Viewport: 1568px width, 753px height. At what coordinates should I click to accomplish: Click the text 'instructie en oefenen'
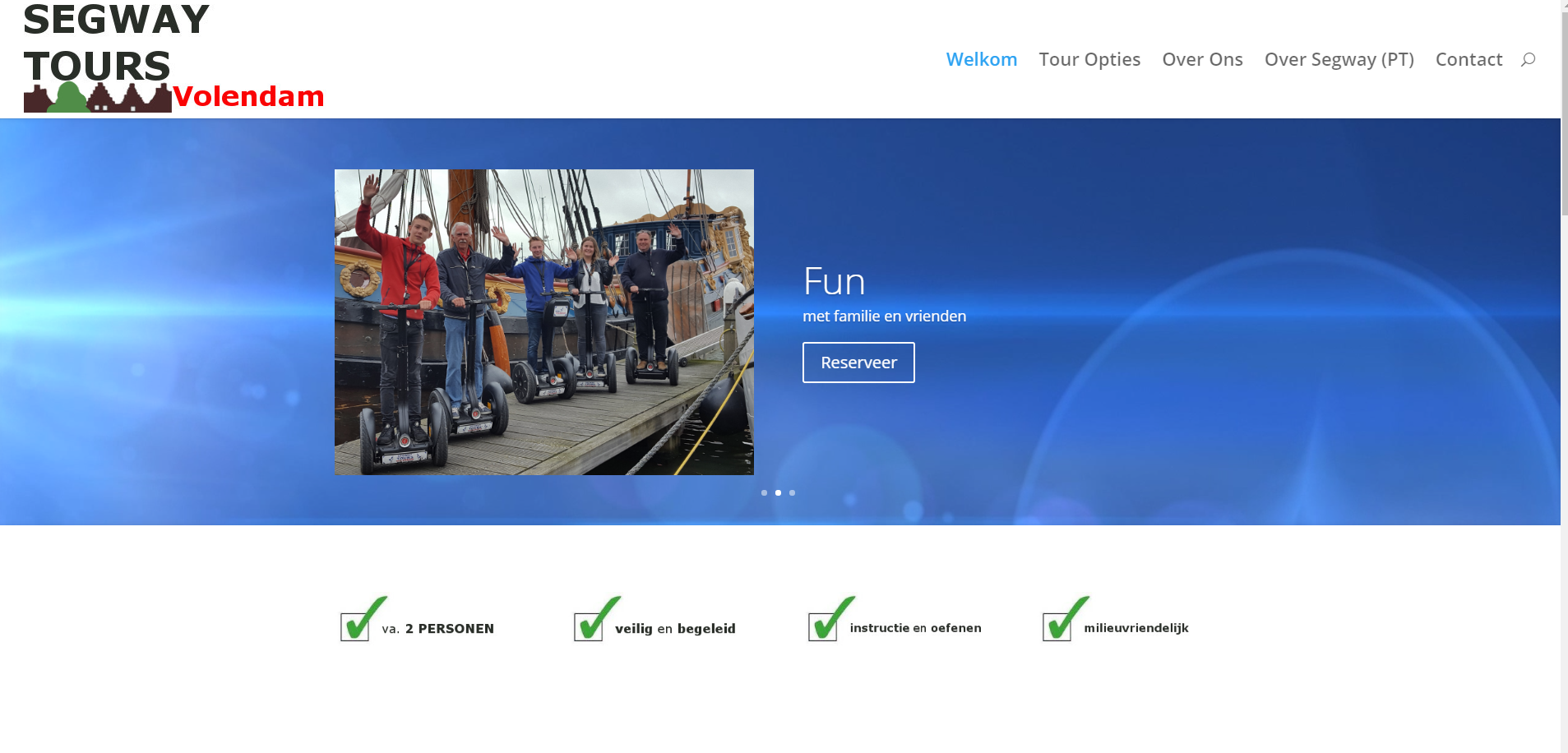tap(915, 628)
